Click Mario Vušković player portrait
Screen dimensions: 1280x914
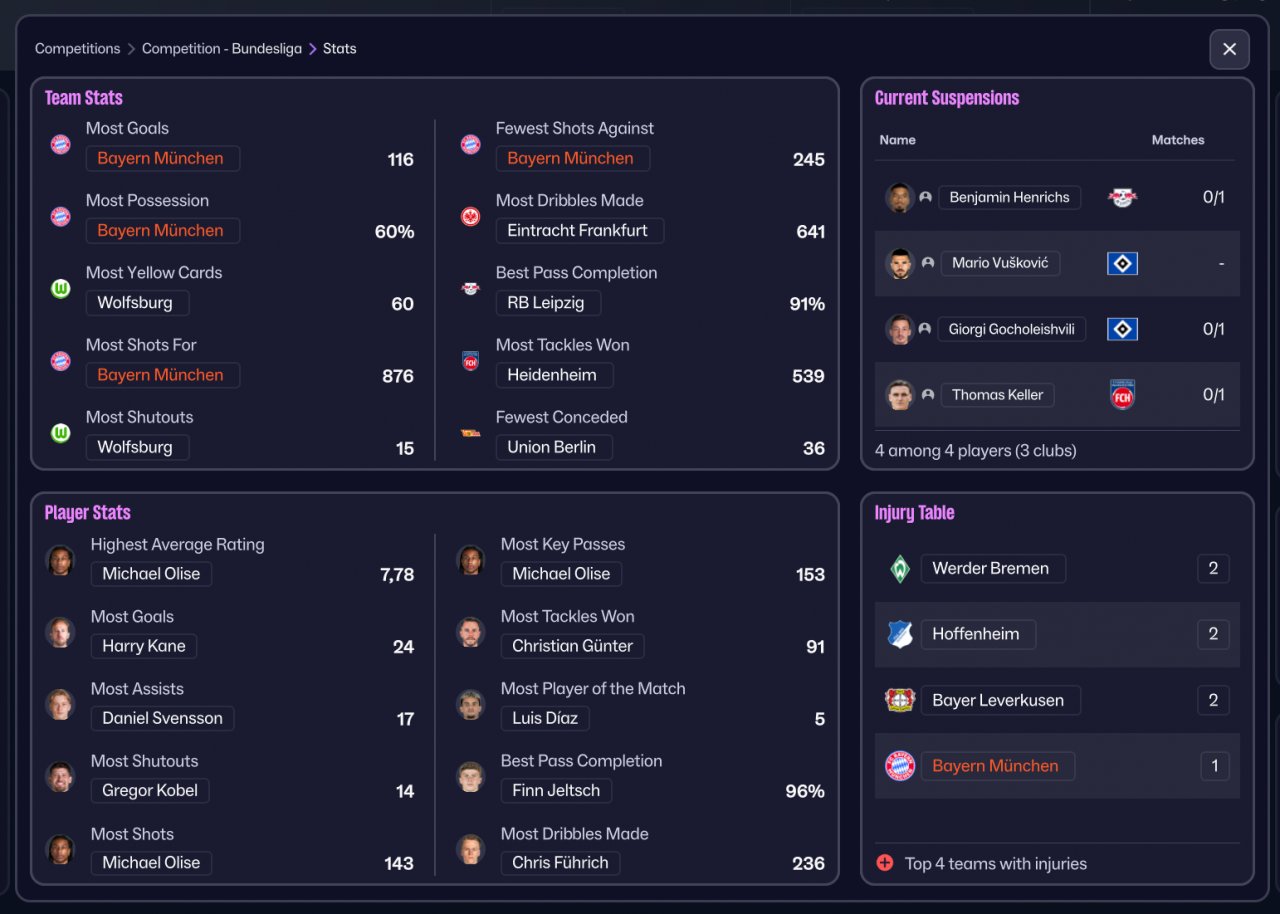[900, 264]
